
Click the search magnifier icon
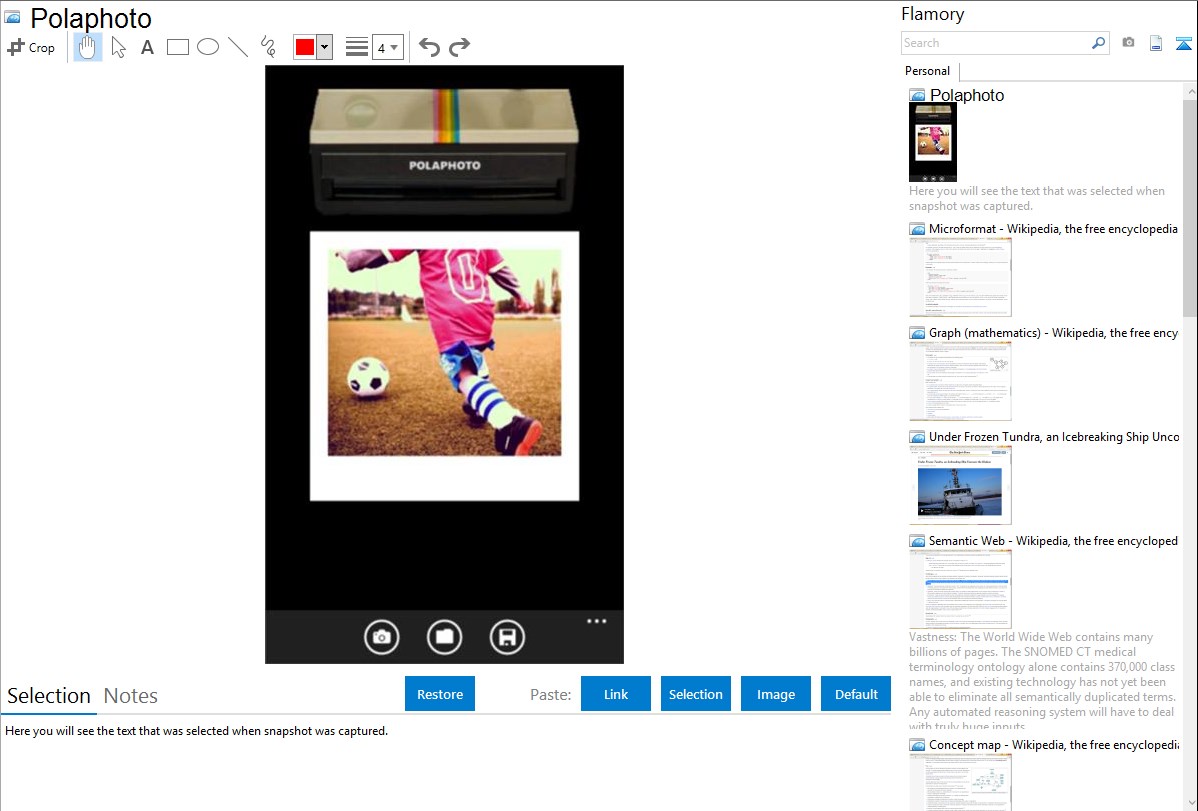coord(1098,43)
